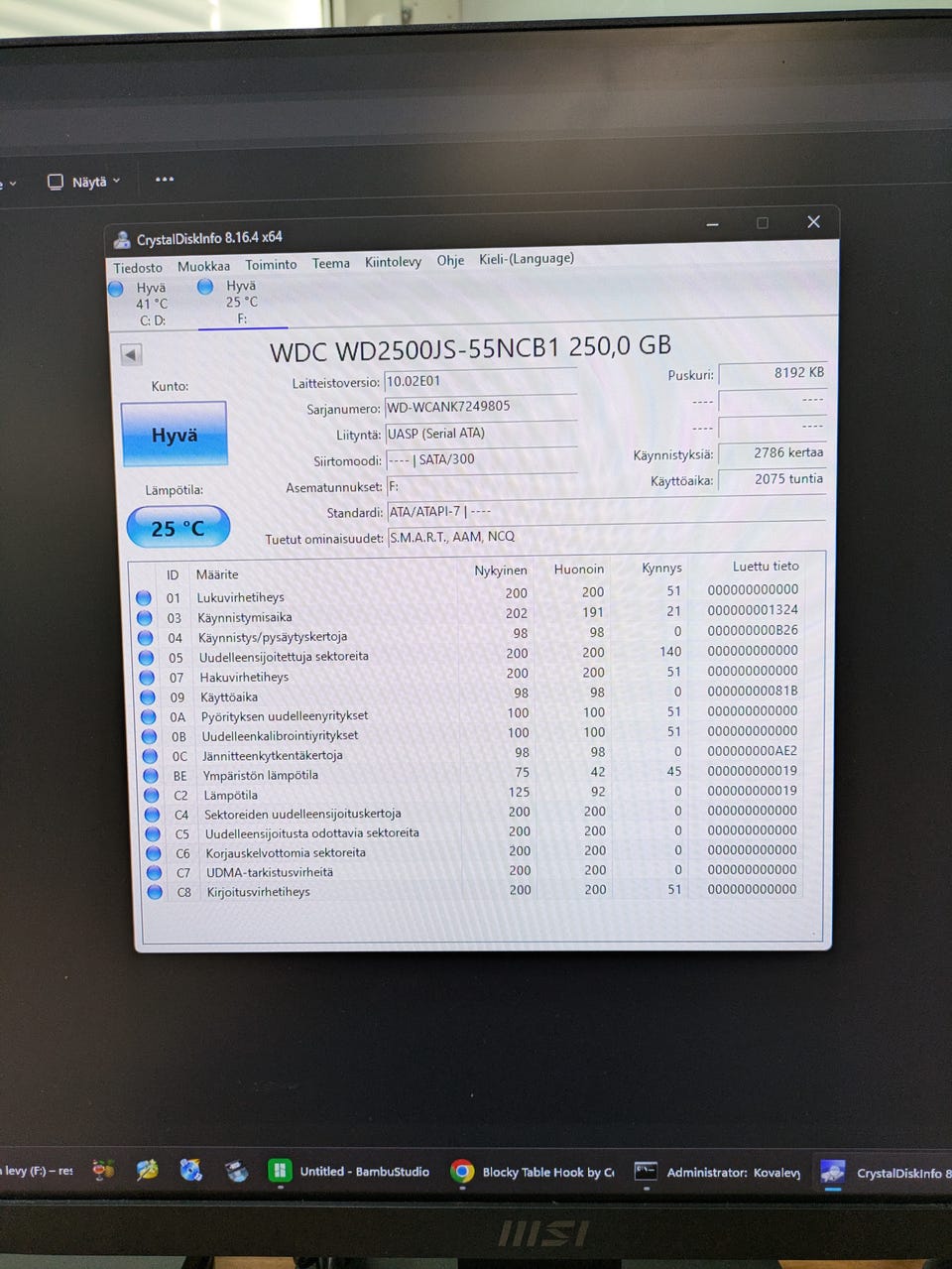Open the three-dots more options menu
The width and height of the screenshot is (952, 1269).
(x=165, y=180)
